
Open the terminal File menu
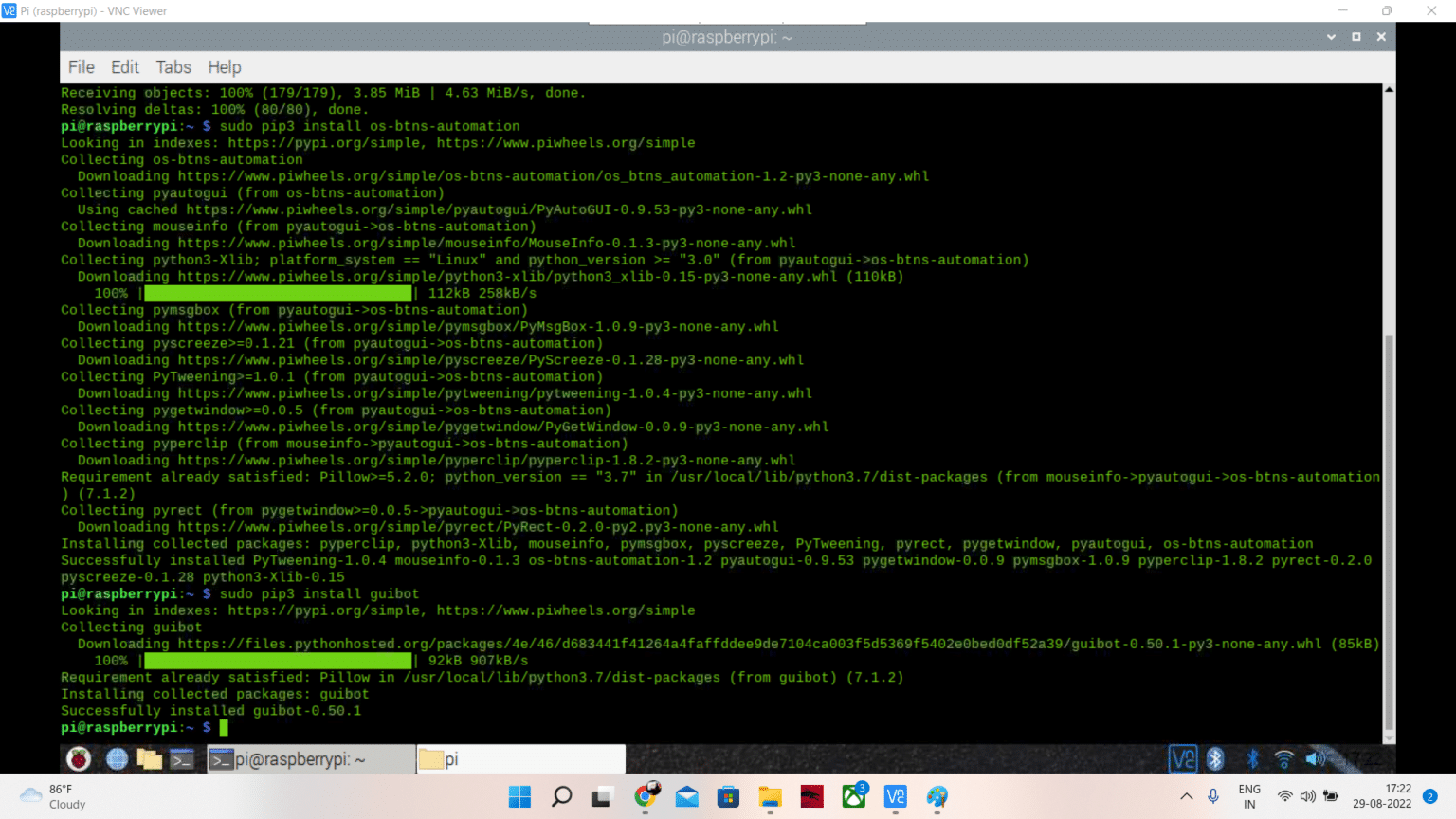point(81,67)
